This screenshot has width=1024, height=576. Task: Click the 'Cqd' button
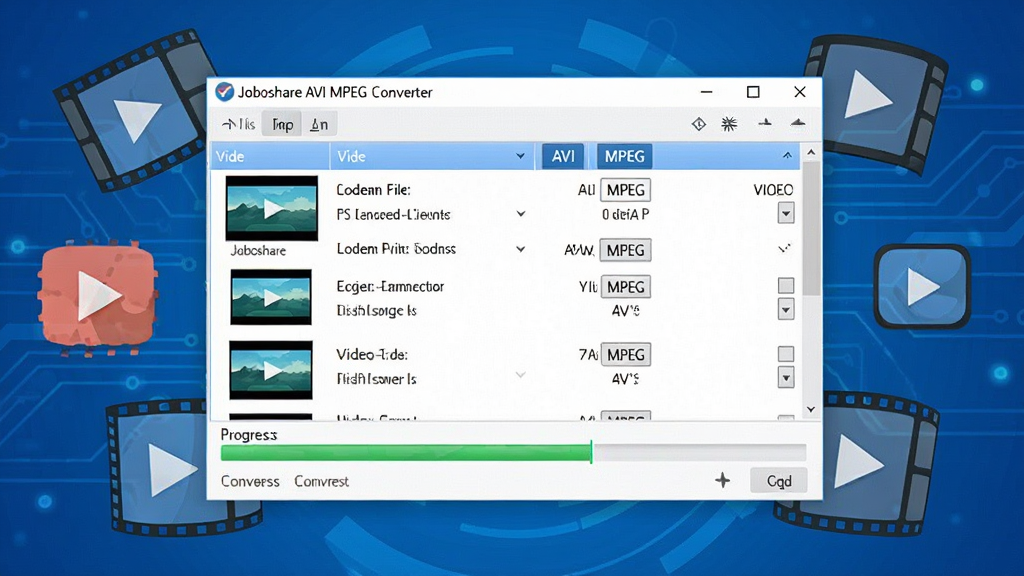778,481
